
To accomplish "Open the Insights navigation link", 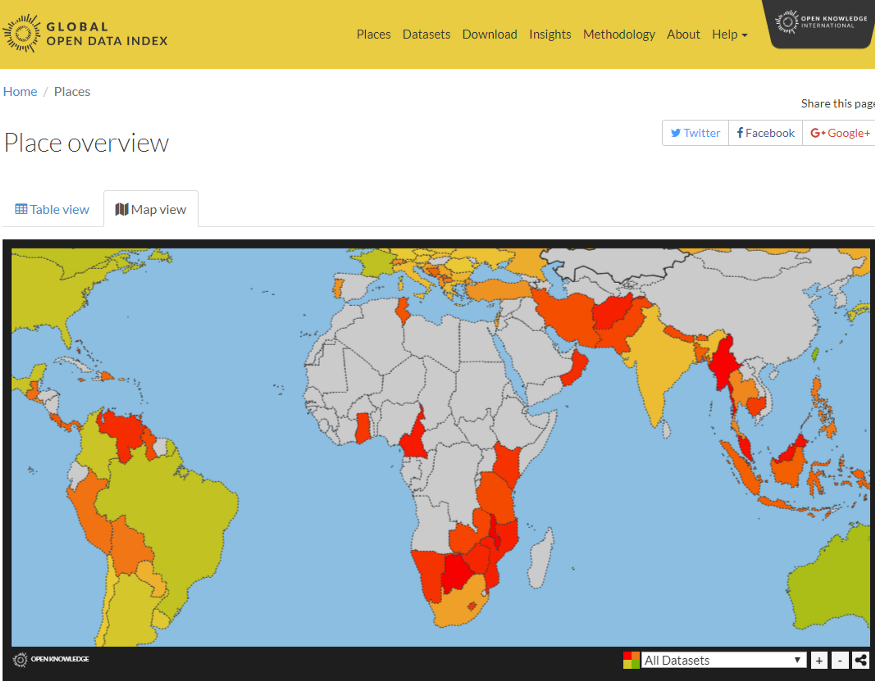I will [550, 34].
